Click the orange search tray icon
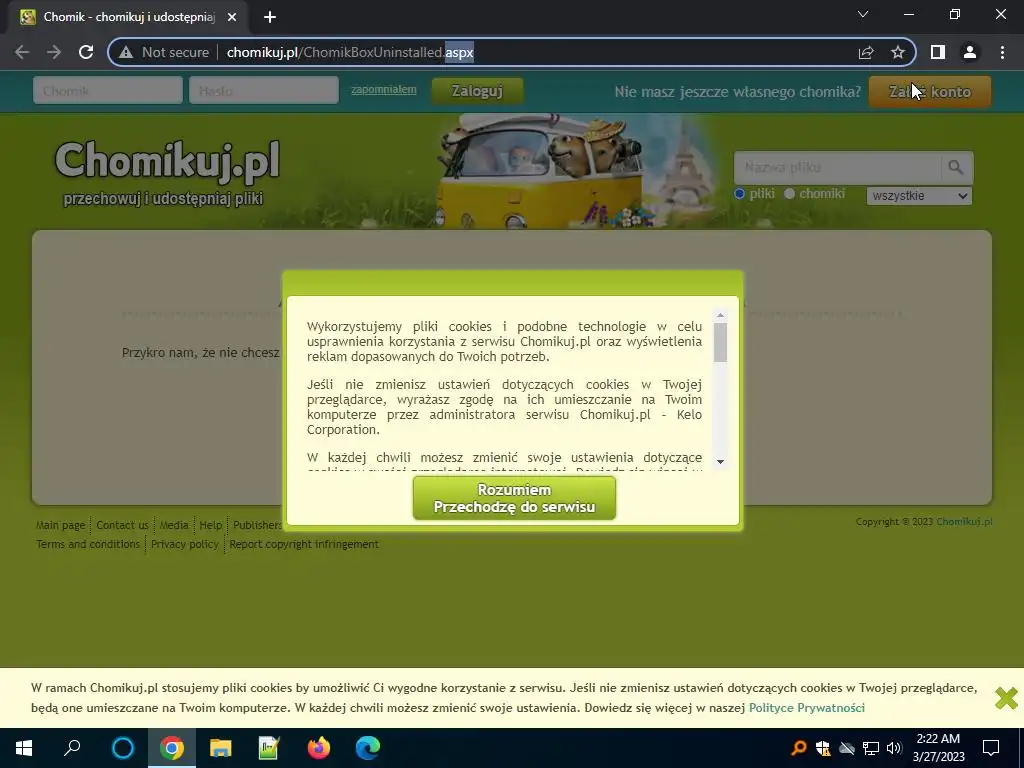1024x768 pixels. pyautogui.click(x=799, y=748)
